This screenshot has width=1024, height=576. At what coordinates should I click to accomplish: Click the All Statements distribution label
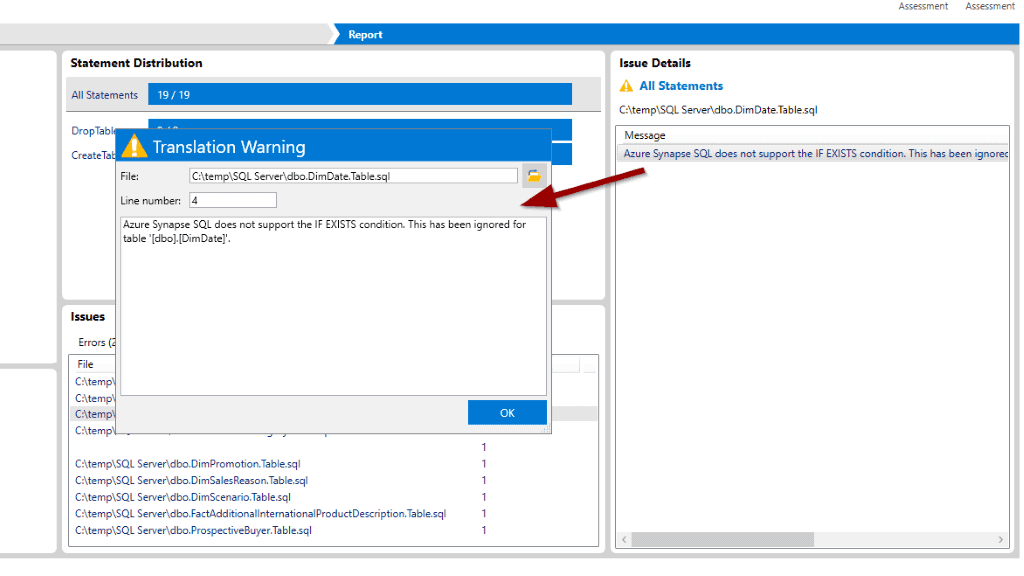point(104,95)
